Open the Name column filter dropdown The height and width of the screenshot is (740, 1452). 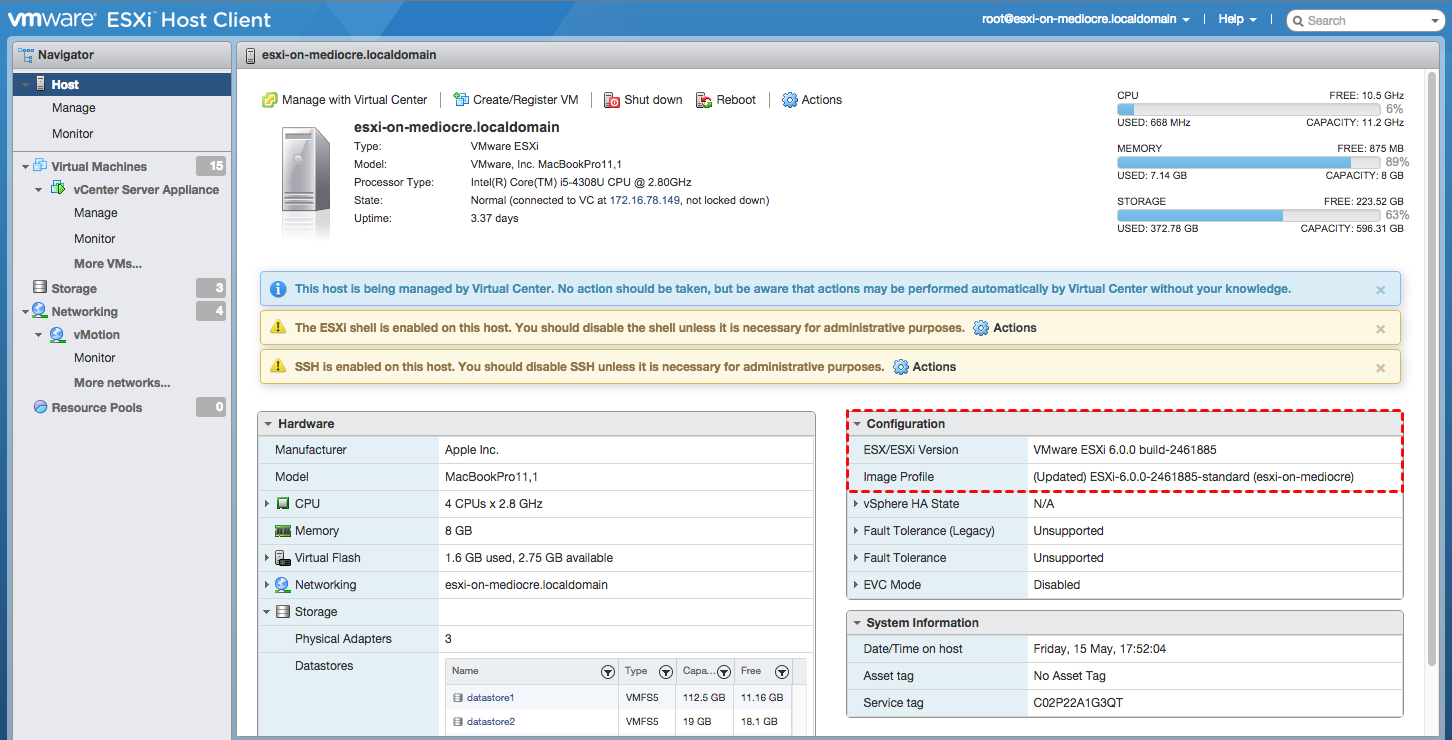pyautogui.click(x=607, y=671)
